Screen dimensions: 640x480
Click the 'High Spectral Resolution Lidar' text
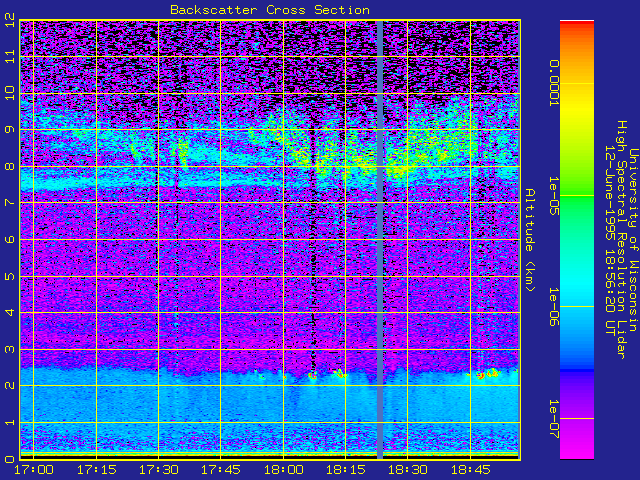[x=621, y=240]
